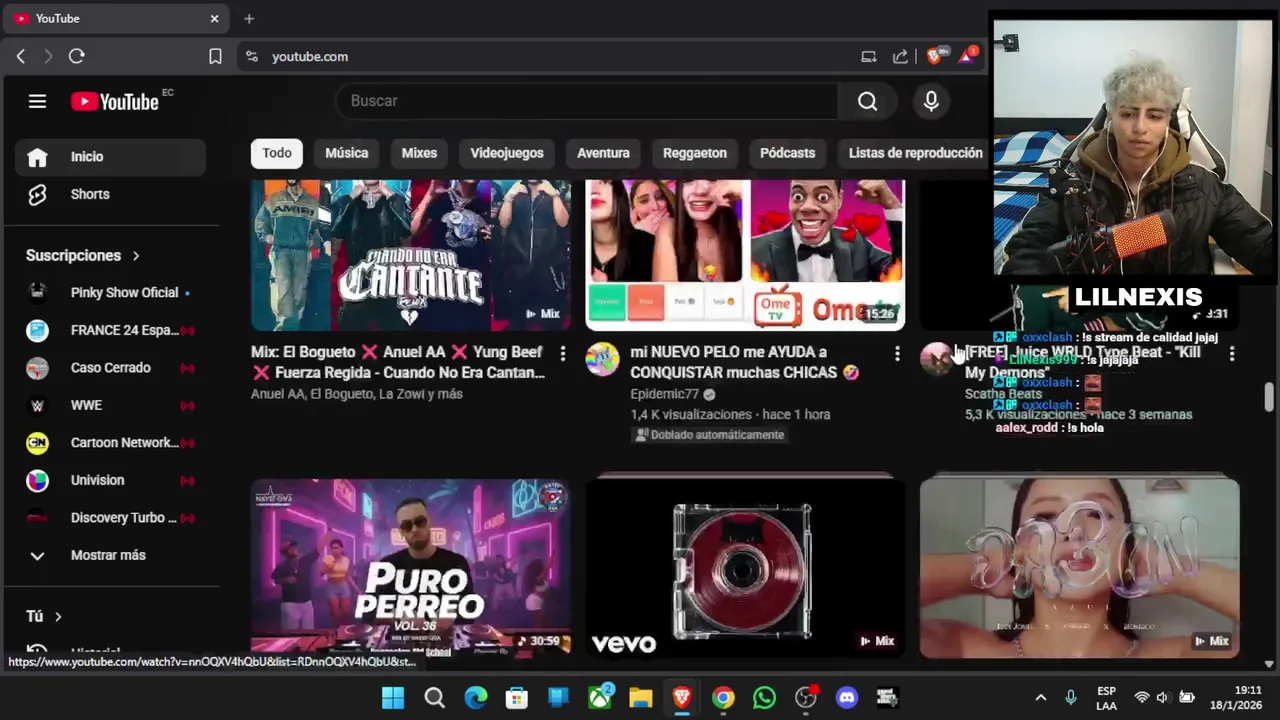The height and width of the screenshot is (720, 1280).
Task: Open options for Juice WRLD Type Beat video
Action: coord(1231,353)
